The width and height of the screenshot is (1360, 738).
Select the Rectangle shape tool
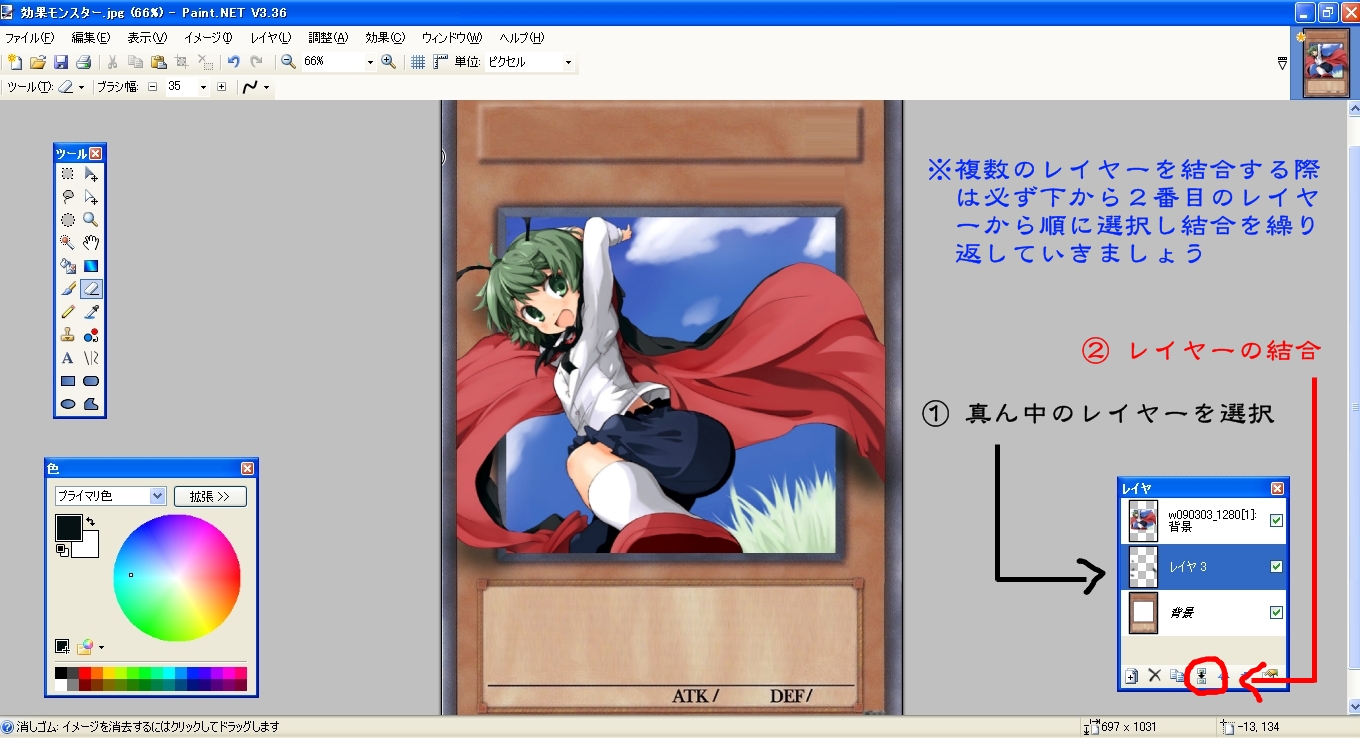click(68, 381)
